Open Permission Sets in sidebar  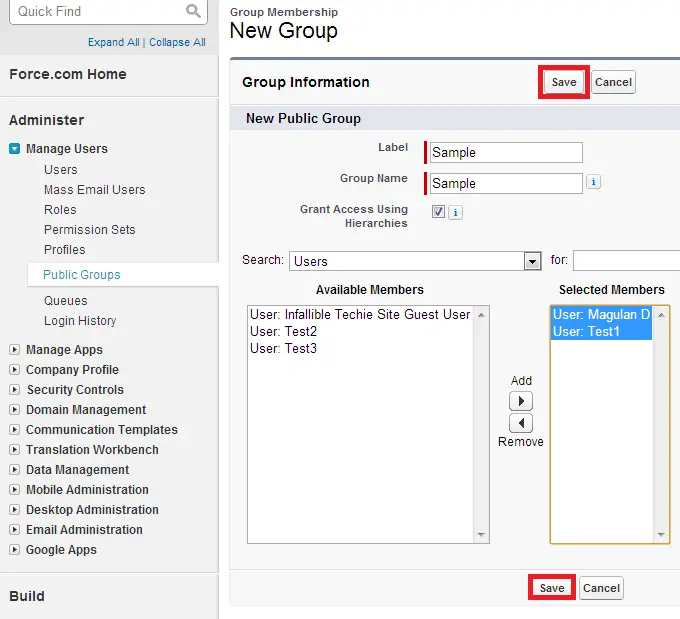pyautogui.click(x=90, y=229)
